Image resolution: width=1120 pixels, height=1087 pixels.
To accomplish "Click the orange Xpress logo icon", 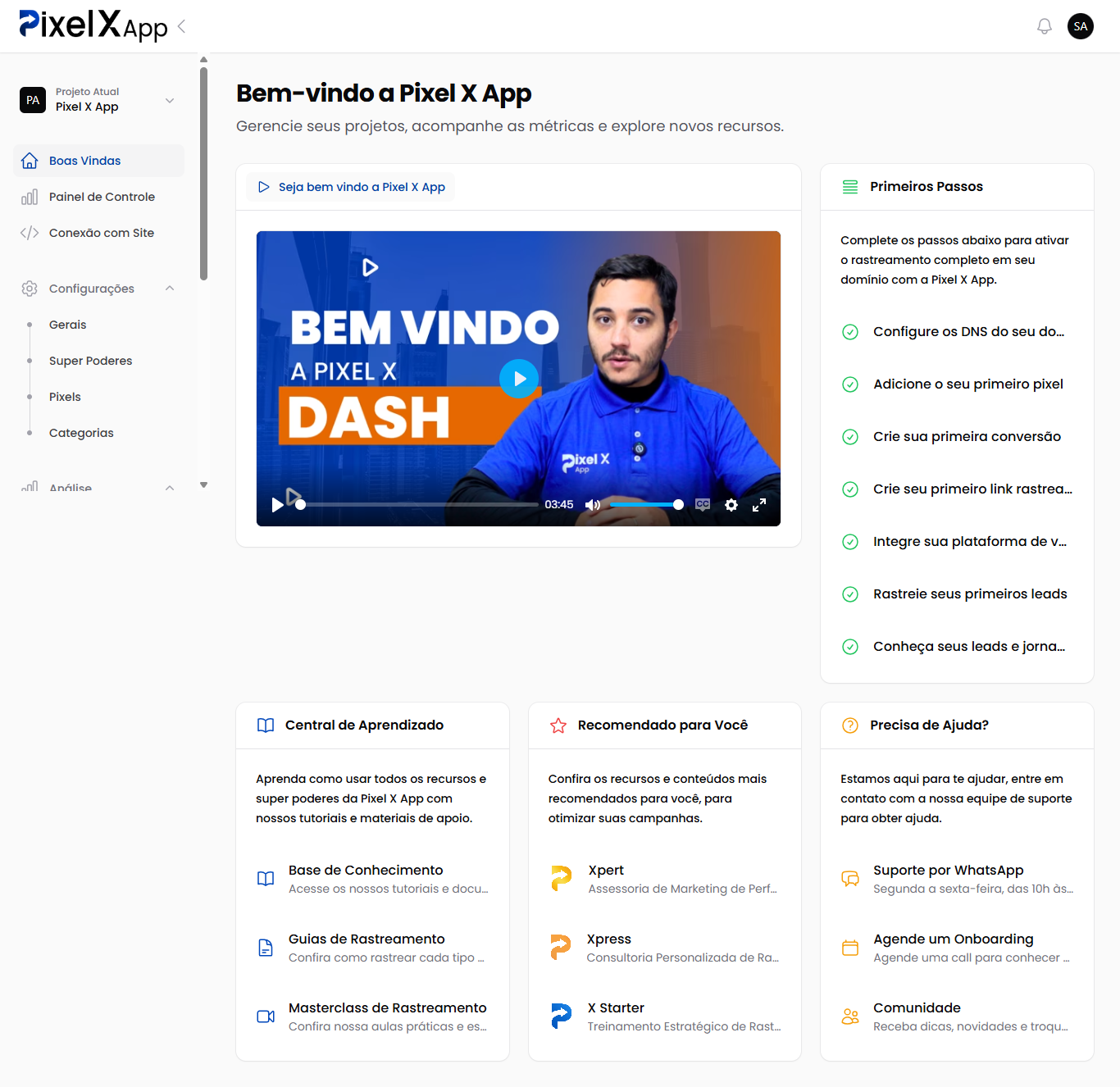I will [x=560, y=948].
